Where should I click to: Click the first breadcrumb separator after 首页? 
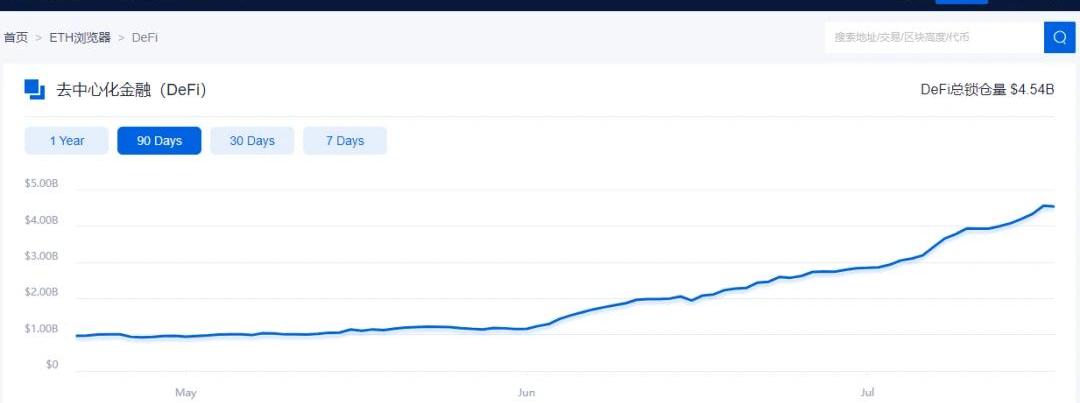39,38
